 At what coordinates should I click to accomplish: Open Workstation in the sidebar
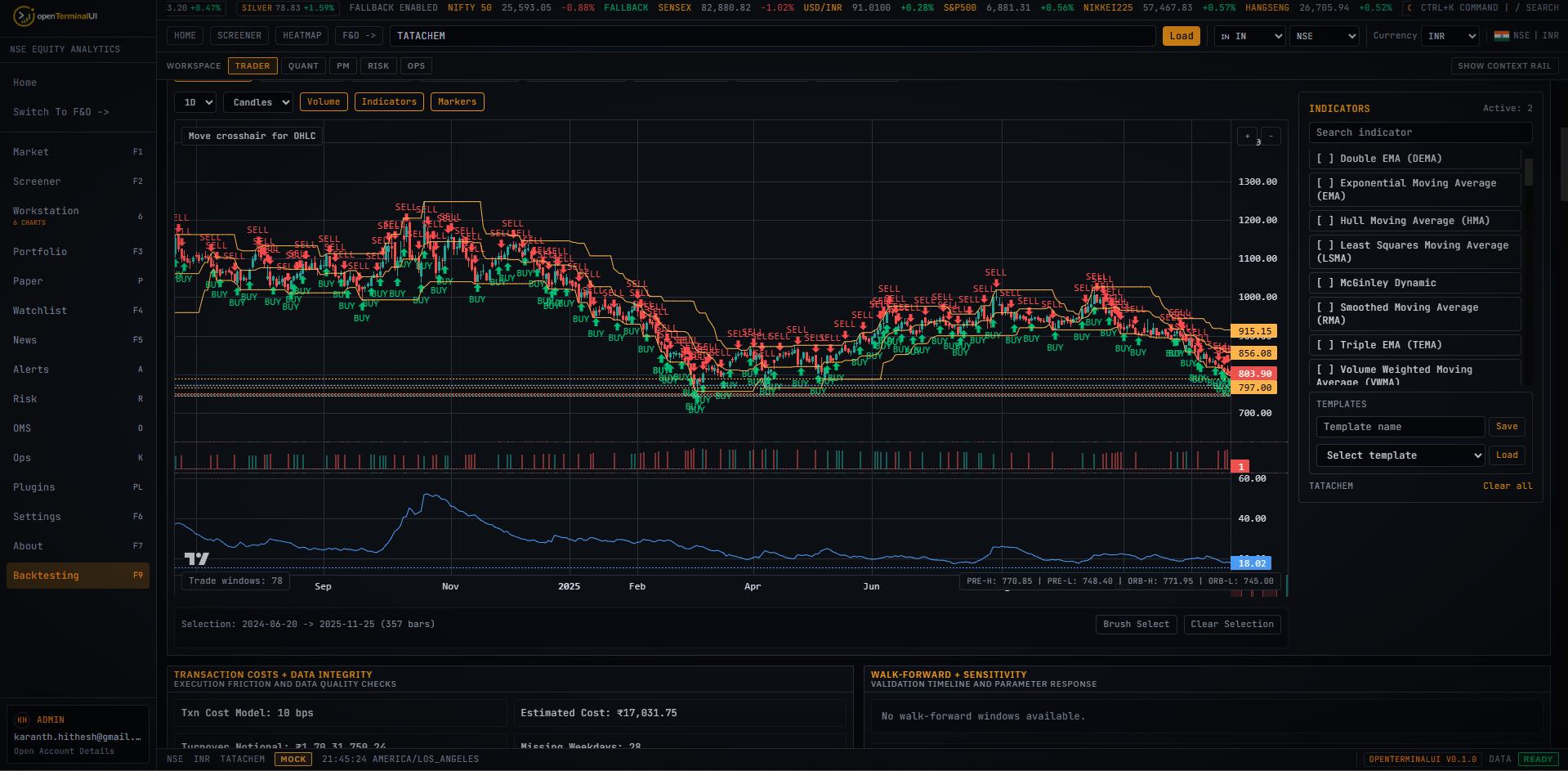[78, 216]
